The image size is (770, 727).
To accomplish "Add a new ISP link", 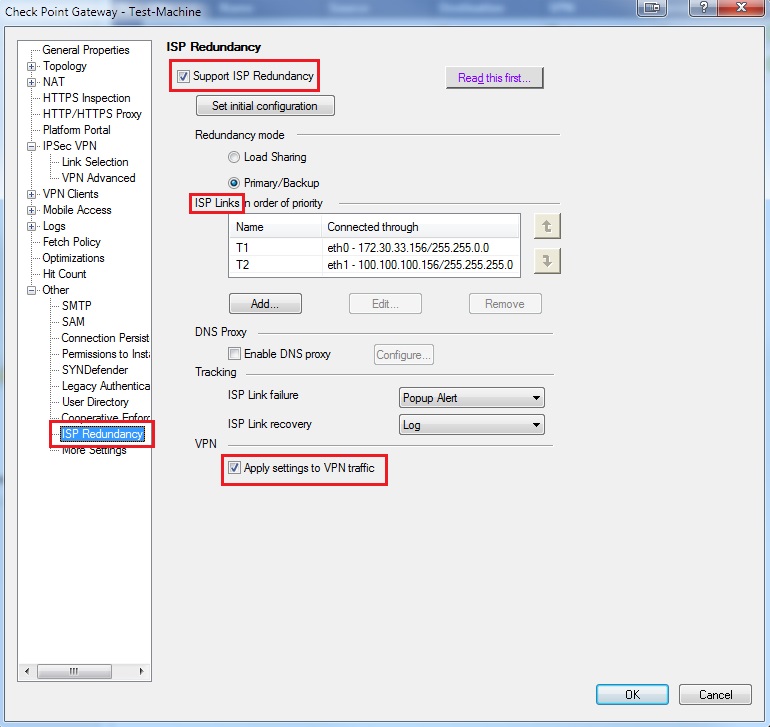I will click(265, 304).
